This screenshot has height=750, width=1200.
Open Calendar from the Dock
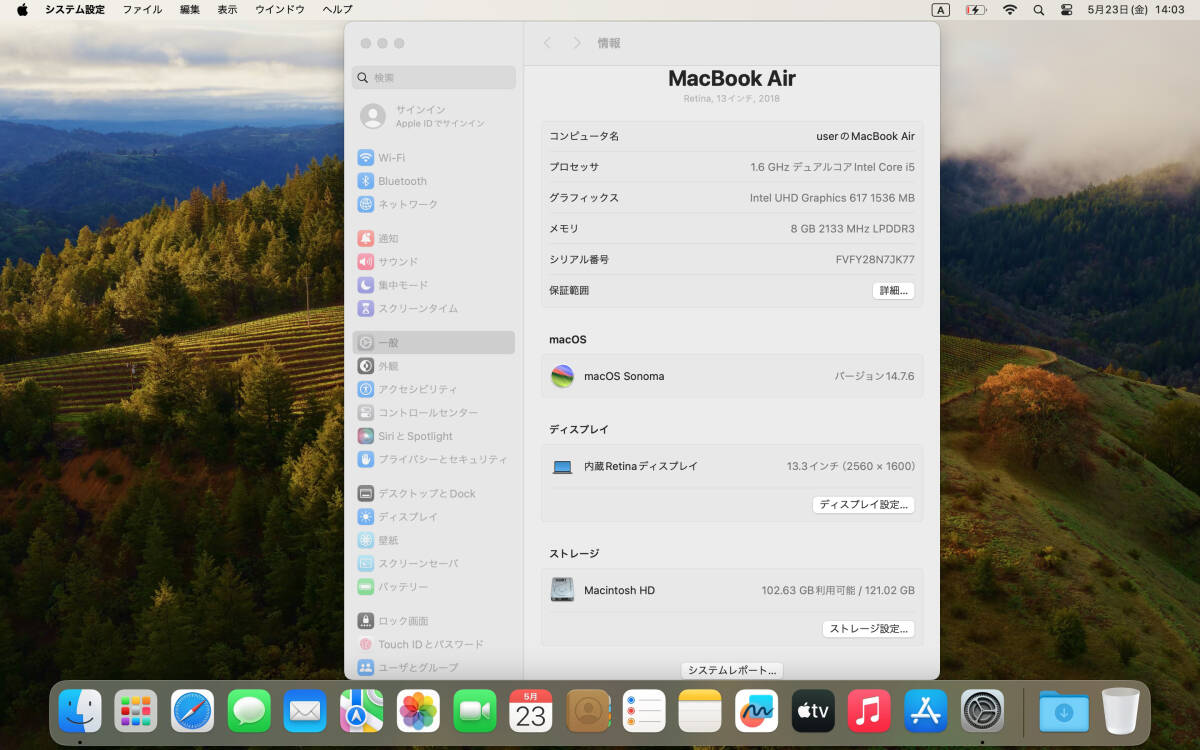[531, 712]
